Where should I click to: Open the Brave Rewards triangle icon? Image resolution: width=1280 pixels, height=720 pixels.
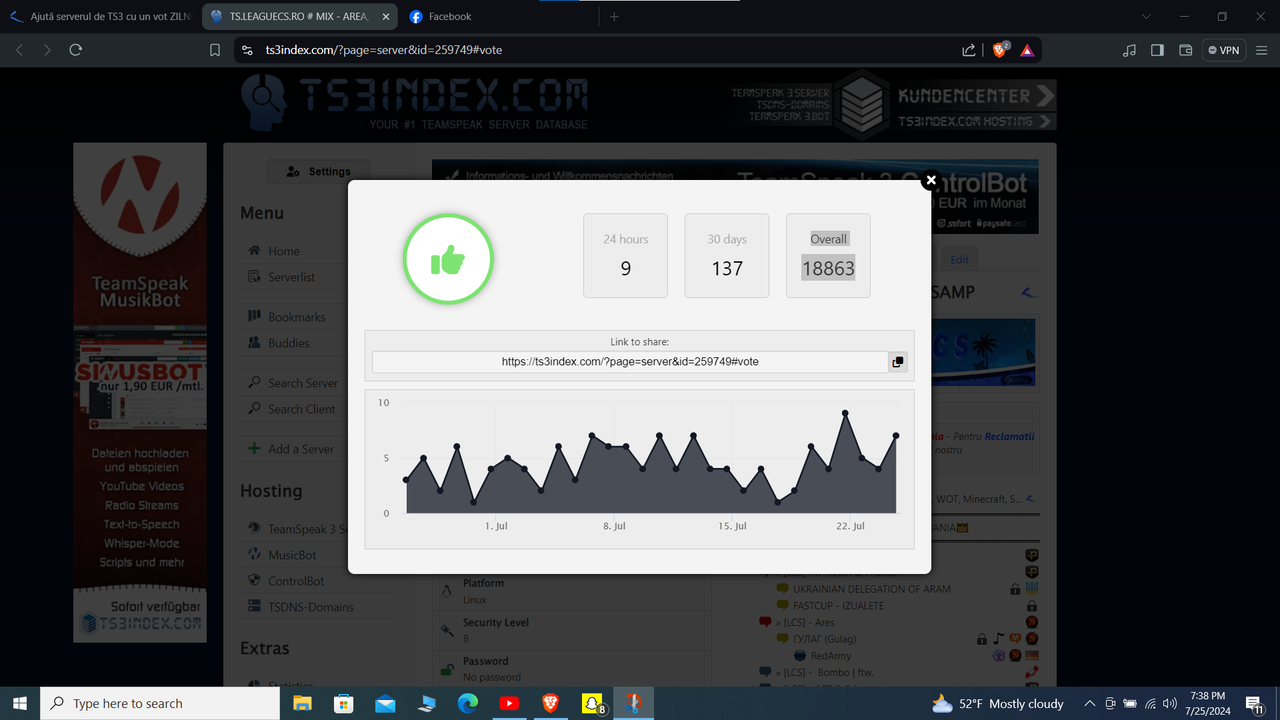[x=1027, y=50]
